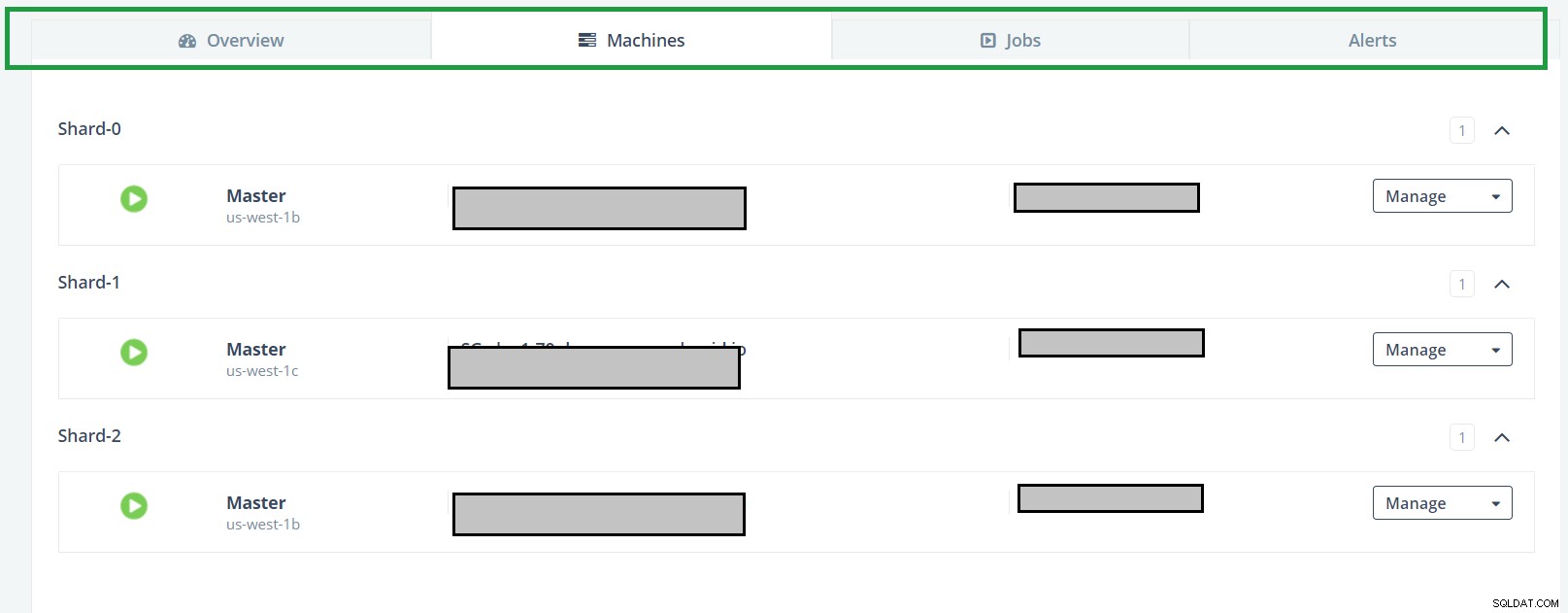
Task: Click the Shard-0 machine count badge
Action: pos(1462,130)
